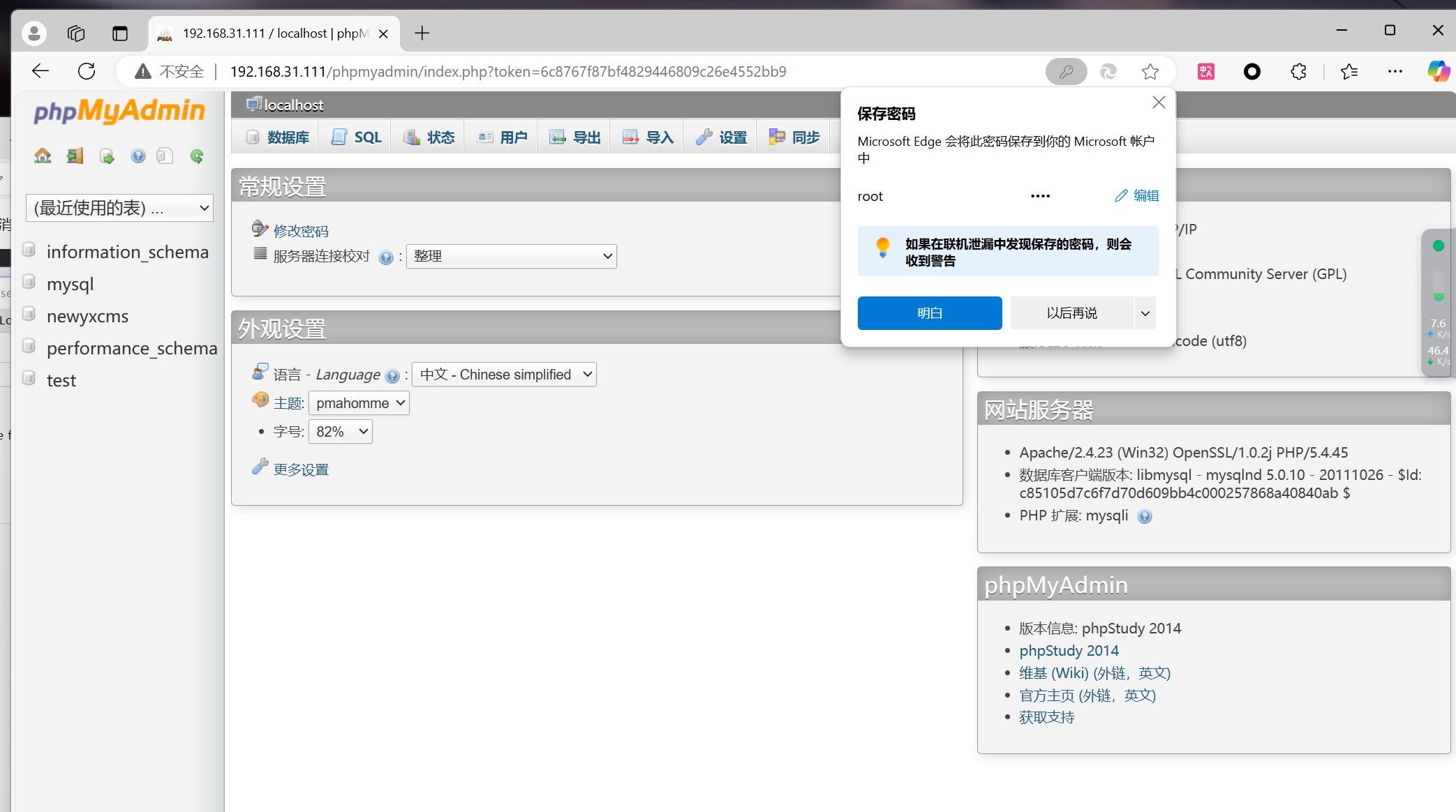Open the 设置 tab
1456x812 pixels.
click(722, 137)
